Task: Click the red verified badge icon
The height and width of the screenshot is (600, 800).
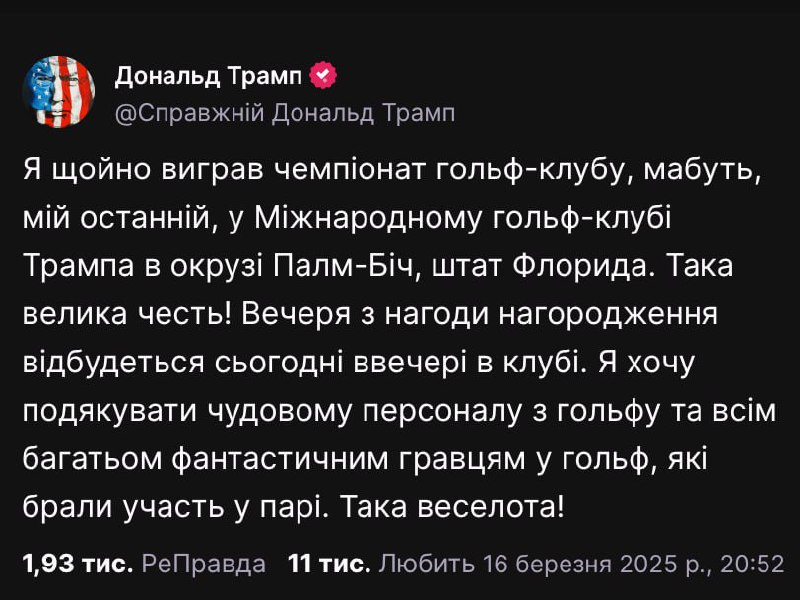Action: pos(324,75)
